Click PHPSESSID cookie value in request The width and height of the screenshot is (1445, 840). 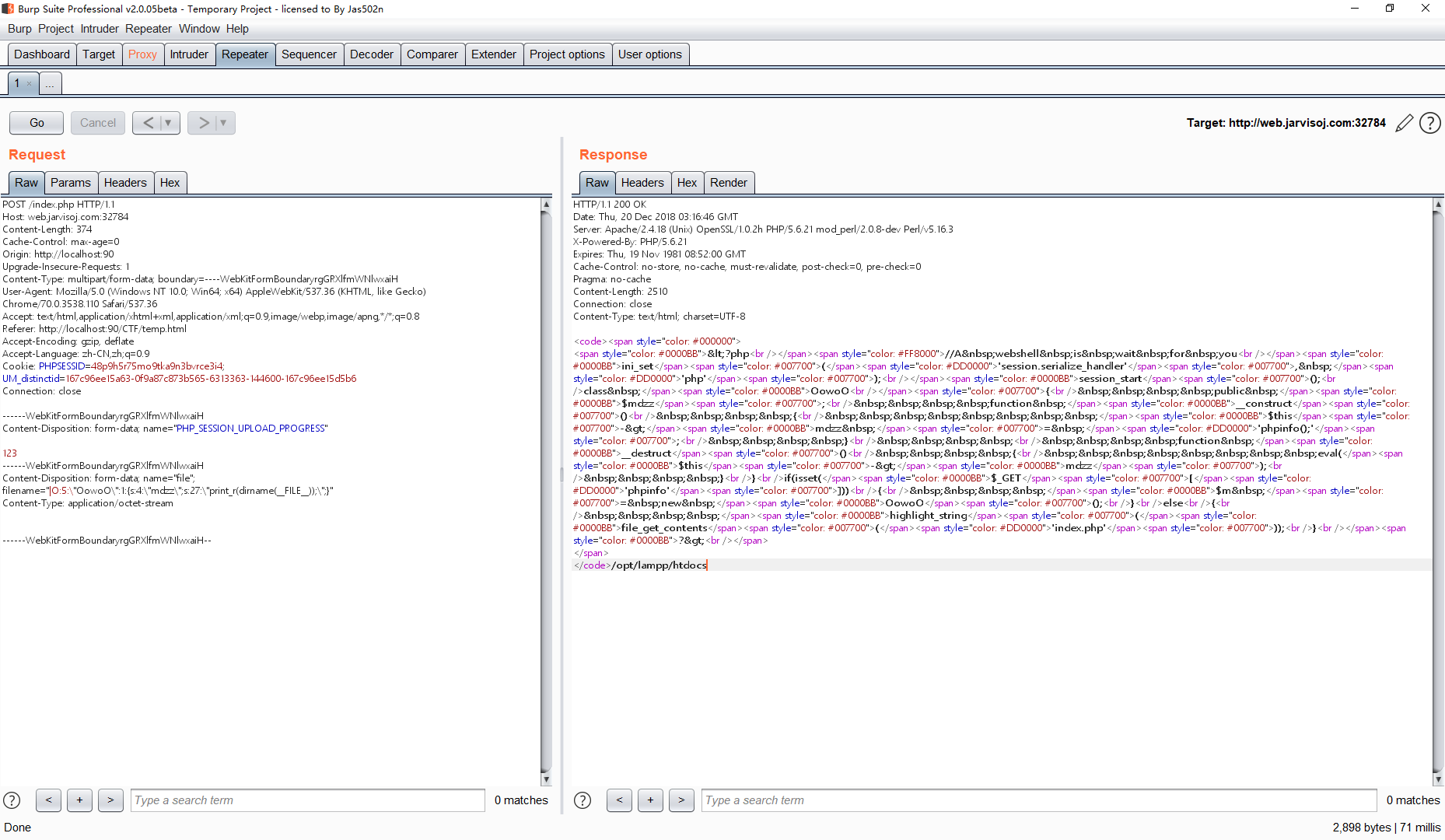tap(157, 366)
